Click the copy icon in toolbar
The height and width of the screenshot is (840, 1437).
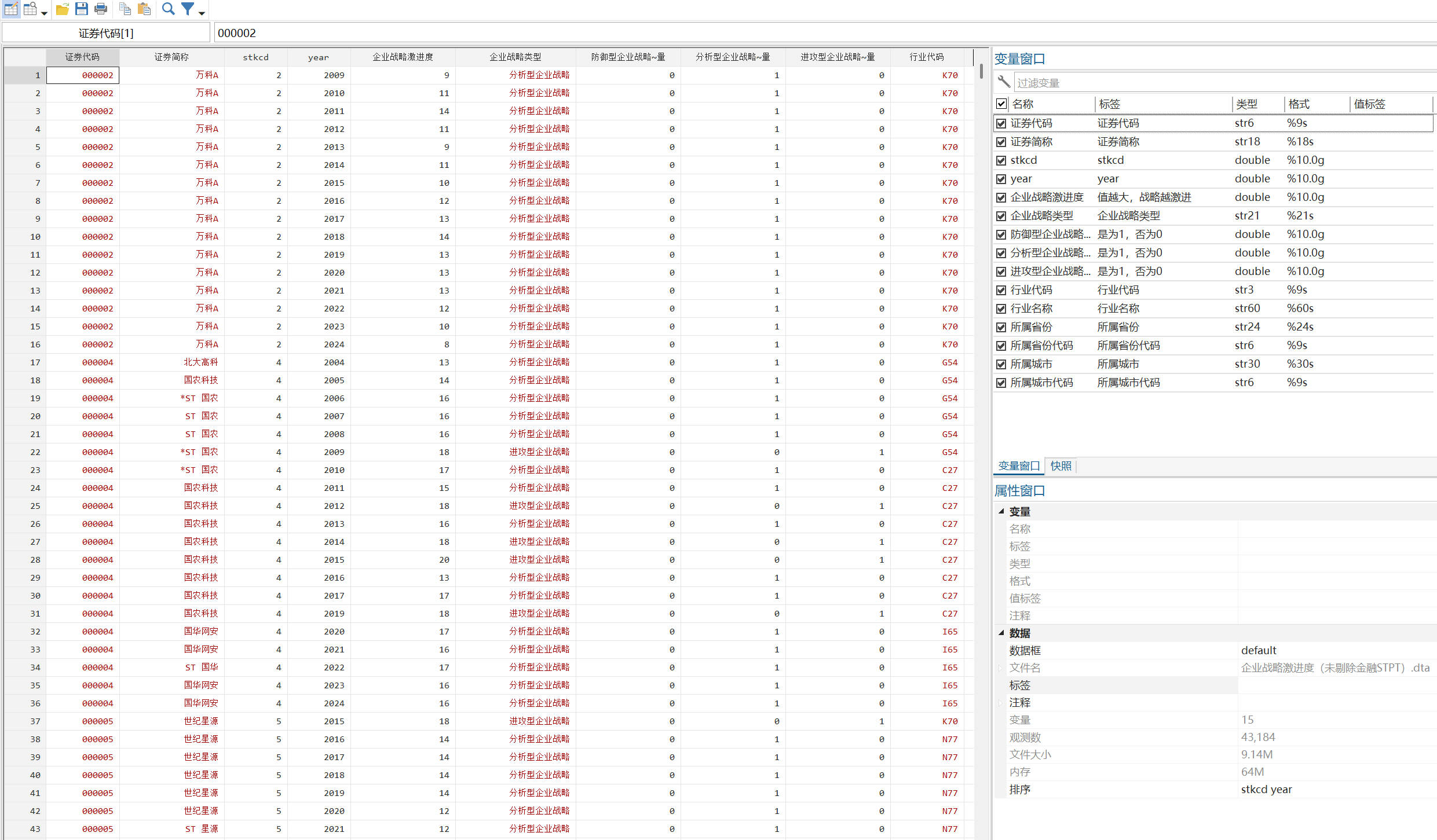[x=125, y=9]
